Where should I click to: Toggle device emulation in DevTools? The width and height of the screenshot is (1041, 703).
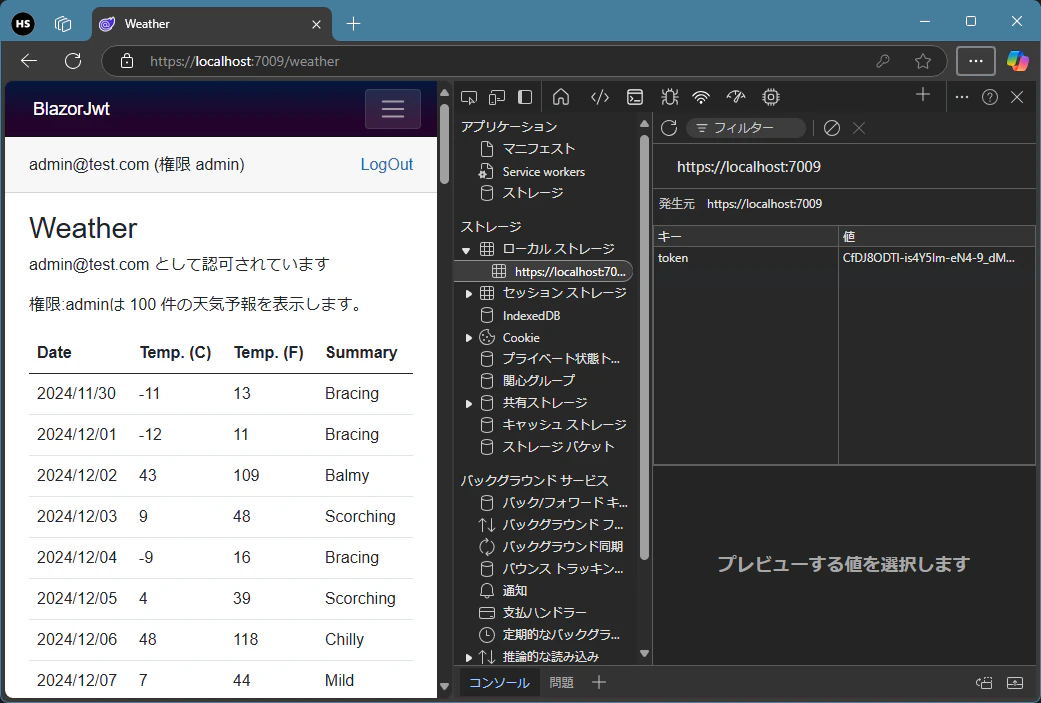coord(497,98)
